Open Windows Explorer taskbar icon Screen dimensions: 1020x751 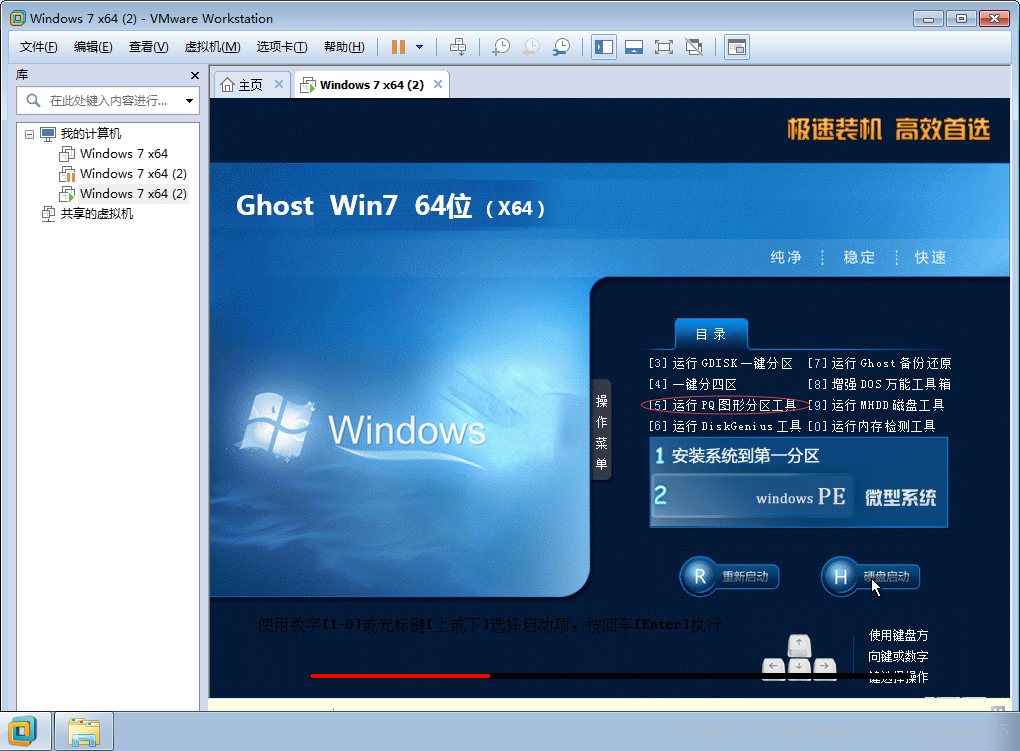click(84, 731)
